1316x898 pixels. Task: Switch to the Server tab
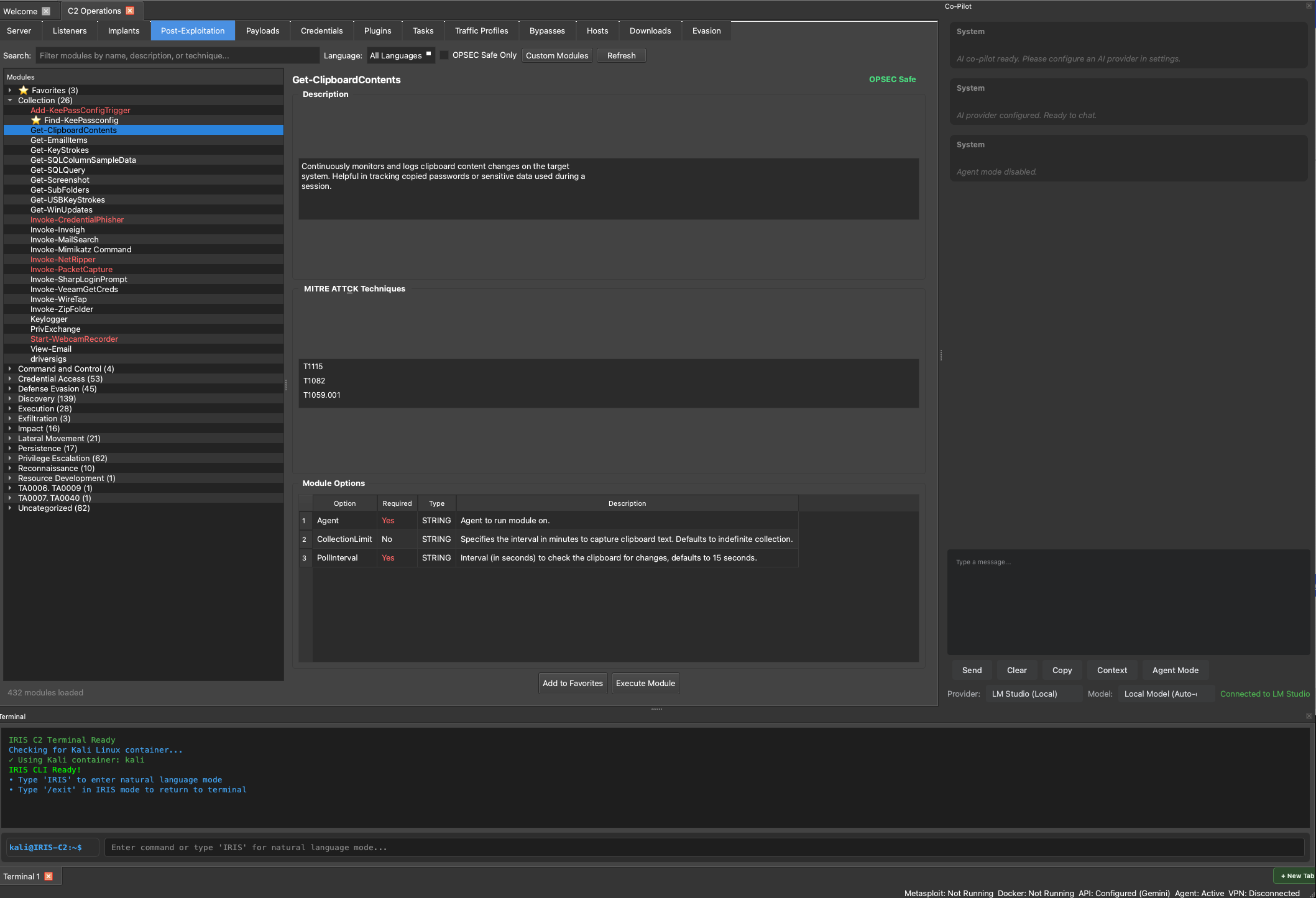point(19,30)
